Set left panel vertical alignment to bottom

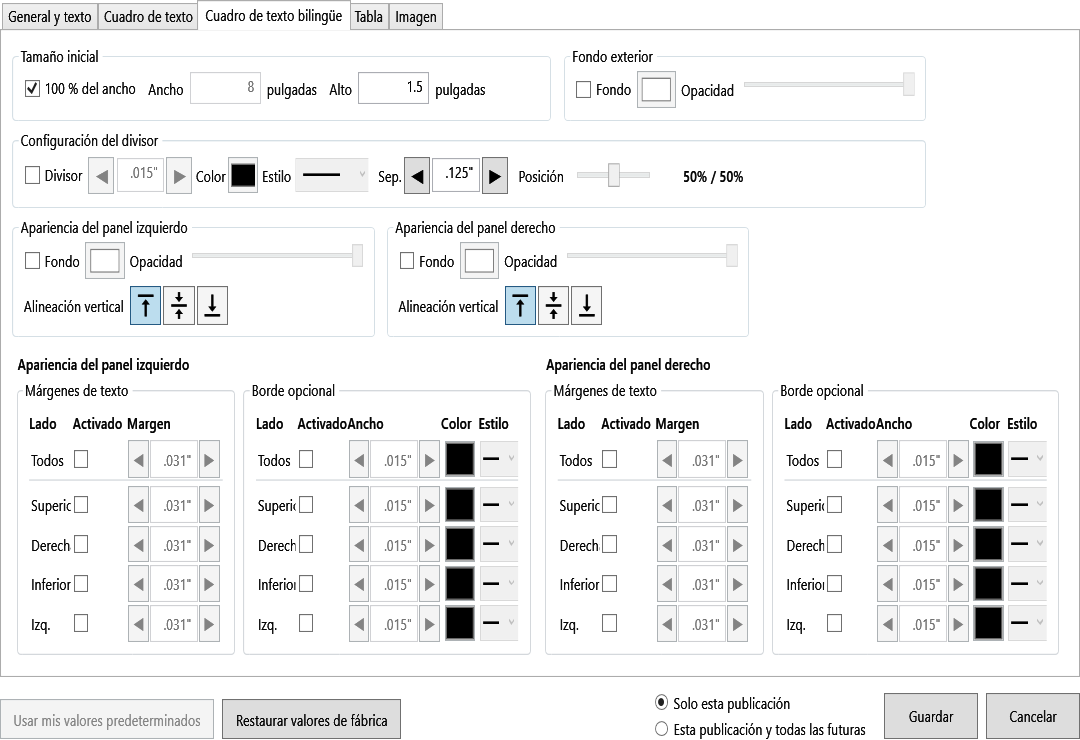(x=212, y=305)
